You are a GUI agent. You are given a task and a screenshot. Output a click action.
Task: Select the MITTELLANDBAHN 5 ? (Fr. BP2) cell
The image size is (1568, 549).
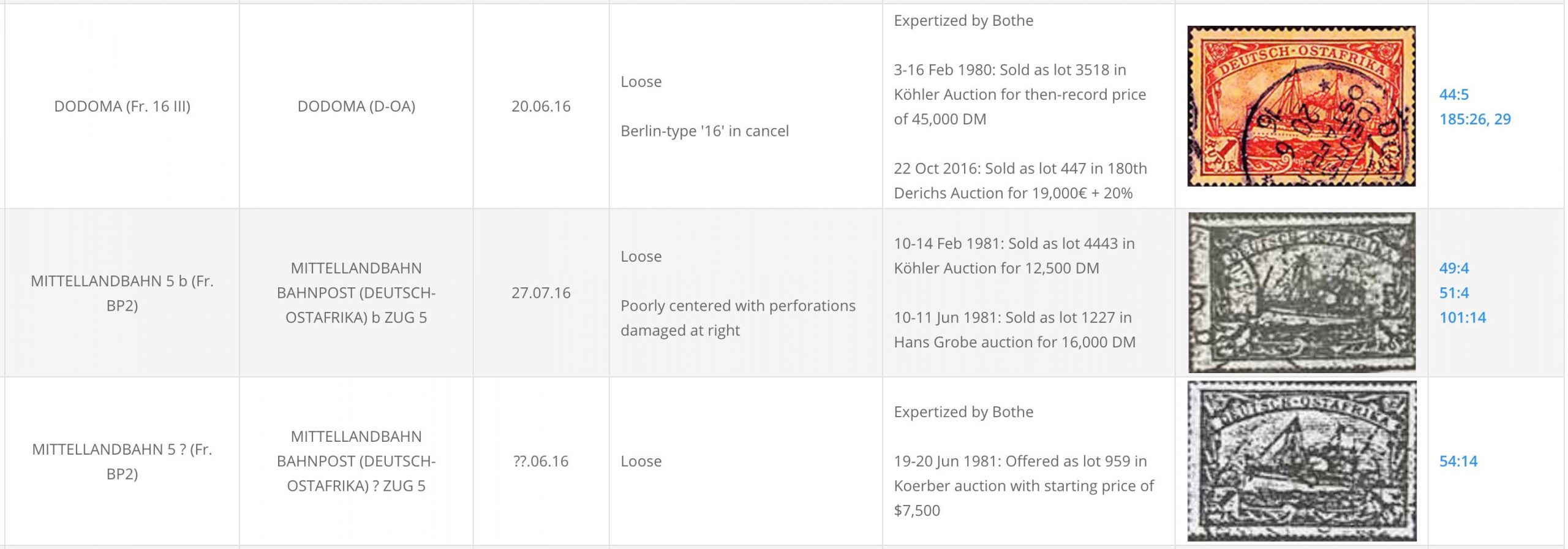pos(122,461)
